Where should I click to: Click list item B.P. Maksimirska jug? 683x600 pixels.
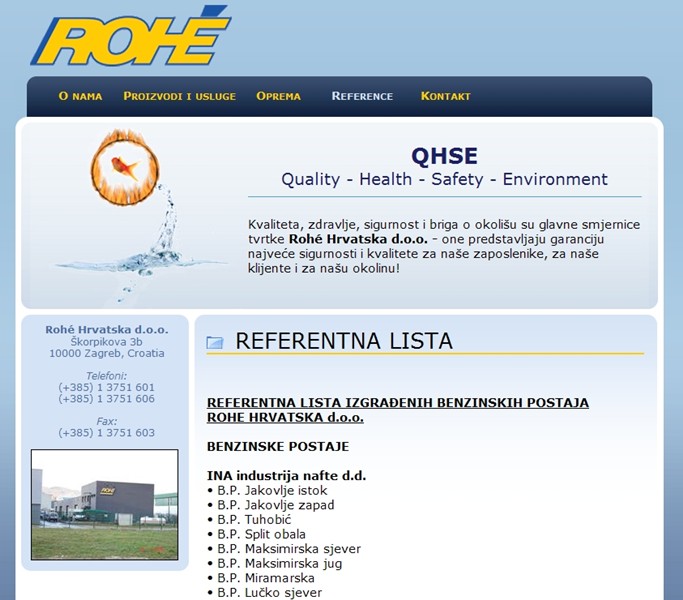(x=274, y=563)
